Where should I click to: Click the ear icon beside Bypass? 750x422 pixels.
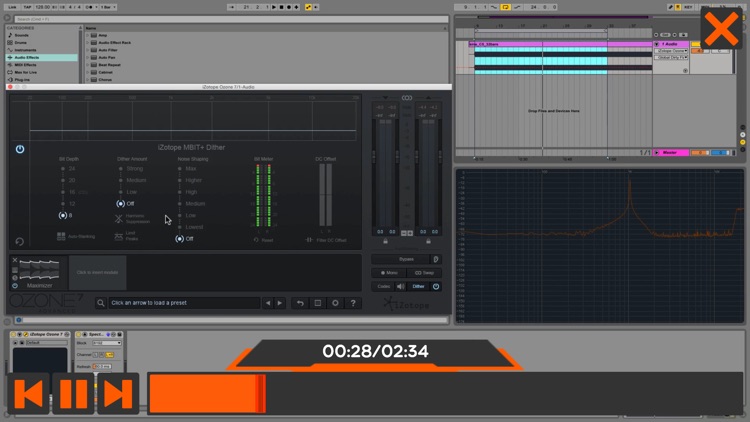click(x=436, y=259)
